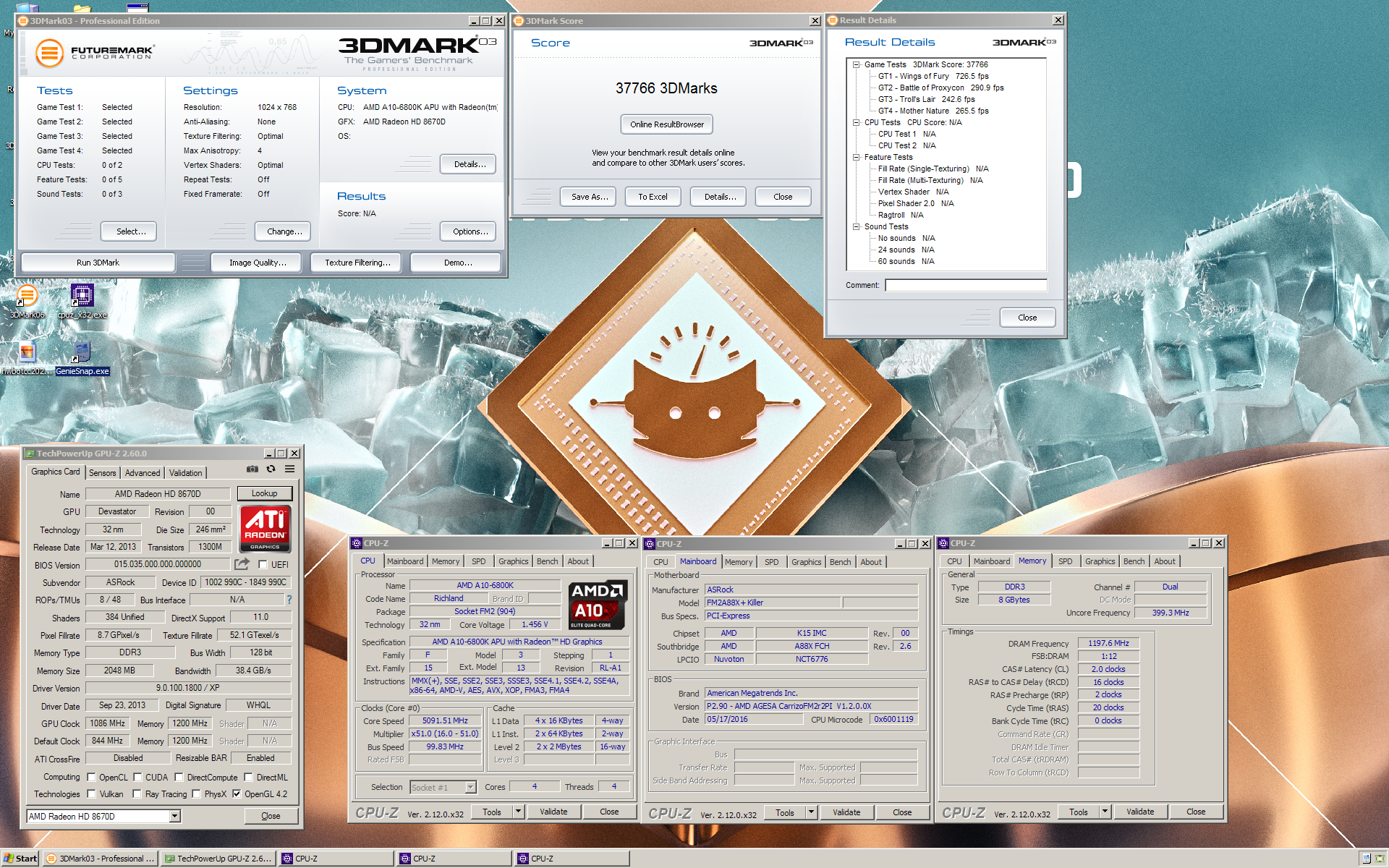This screenshot has width=1389, height=868.
Task: Toggle the DirectCompute checkbox
Action: coord(179,778)
